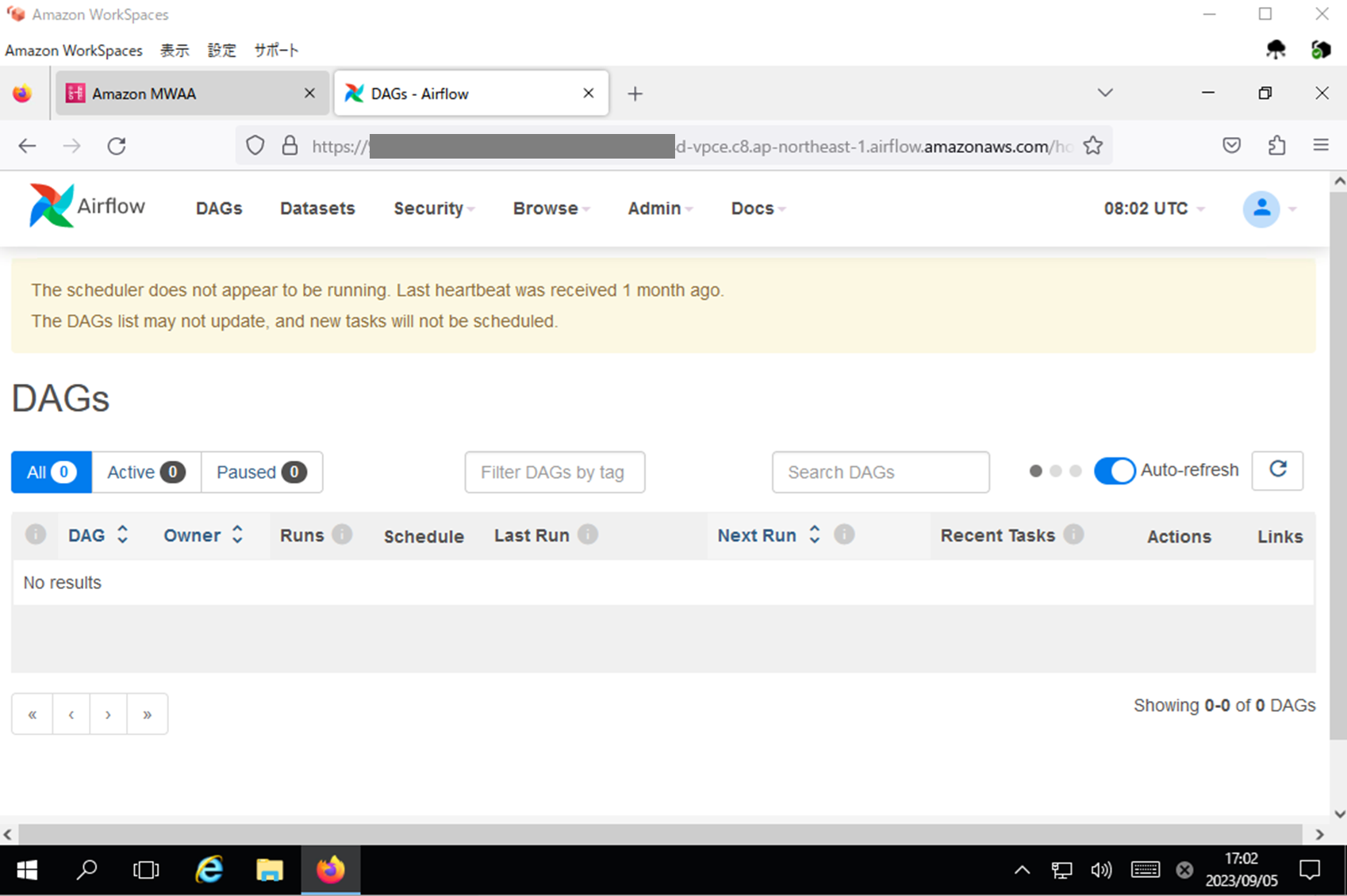
Task: Open DAGs in navigation bar
Action: [219, 209]
